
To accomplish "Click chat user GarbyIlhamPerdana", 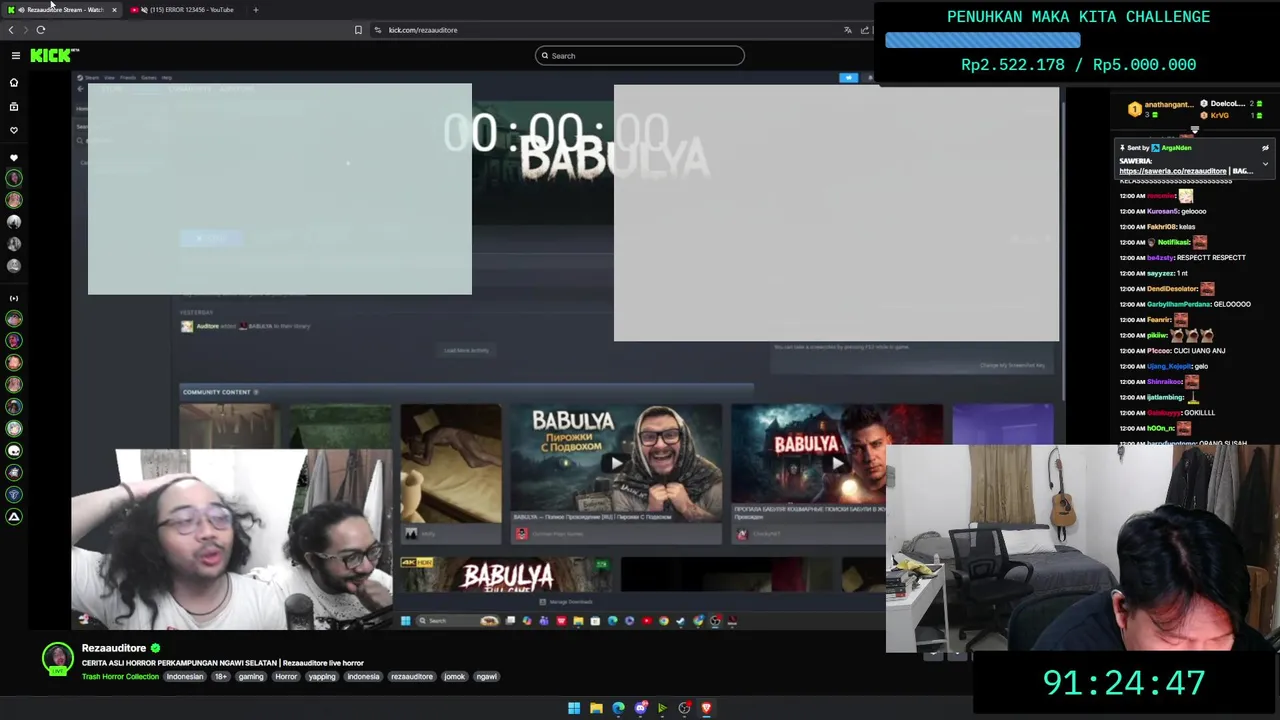I will 1178,304.
